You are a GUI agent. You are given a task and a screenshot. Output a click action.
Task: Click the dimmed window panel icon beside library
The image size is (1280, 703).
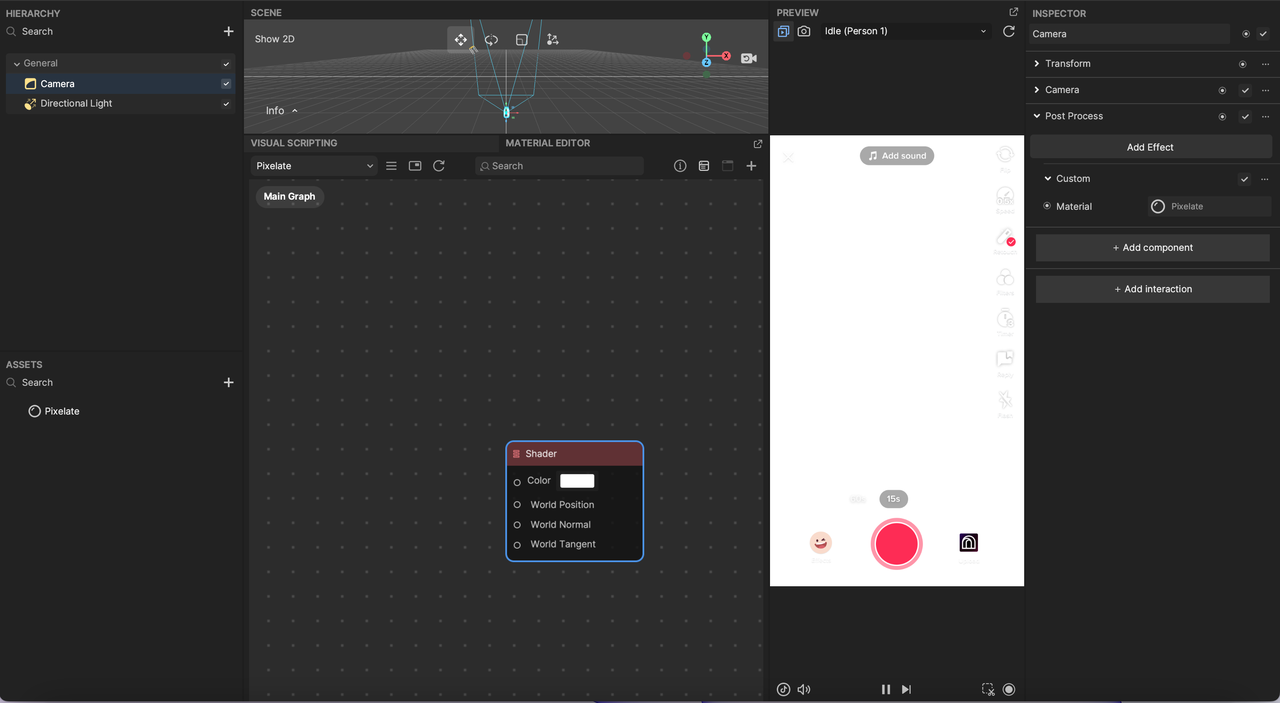pos(727,166)
